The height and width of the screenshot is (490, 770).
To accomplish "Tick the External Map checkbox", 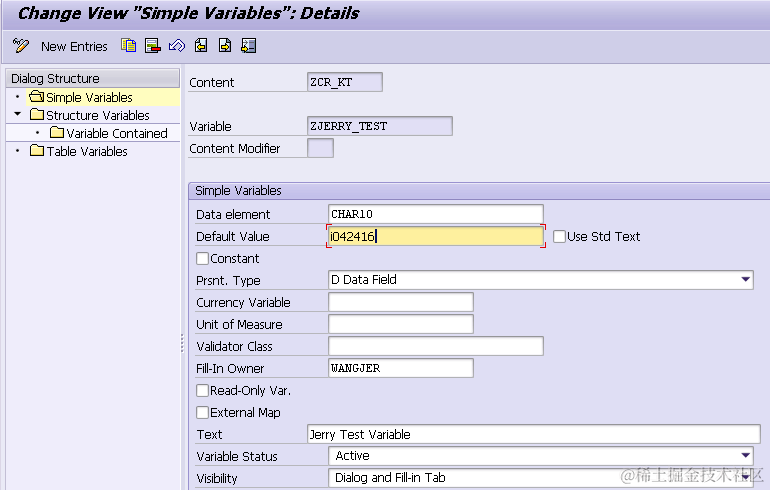I will tap(202, 412).
